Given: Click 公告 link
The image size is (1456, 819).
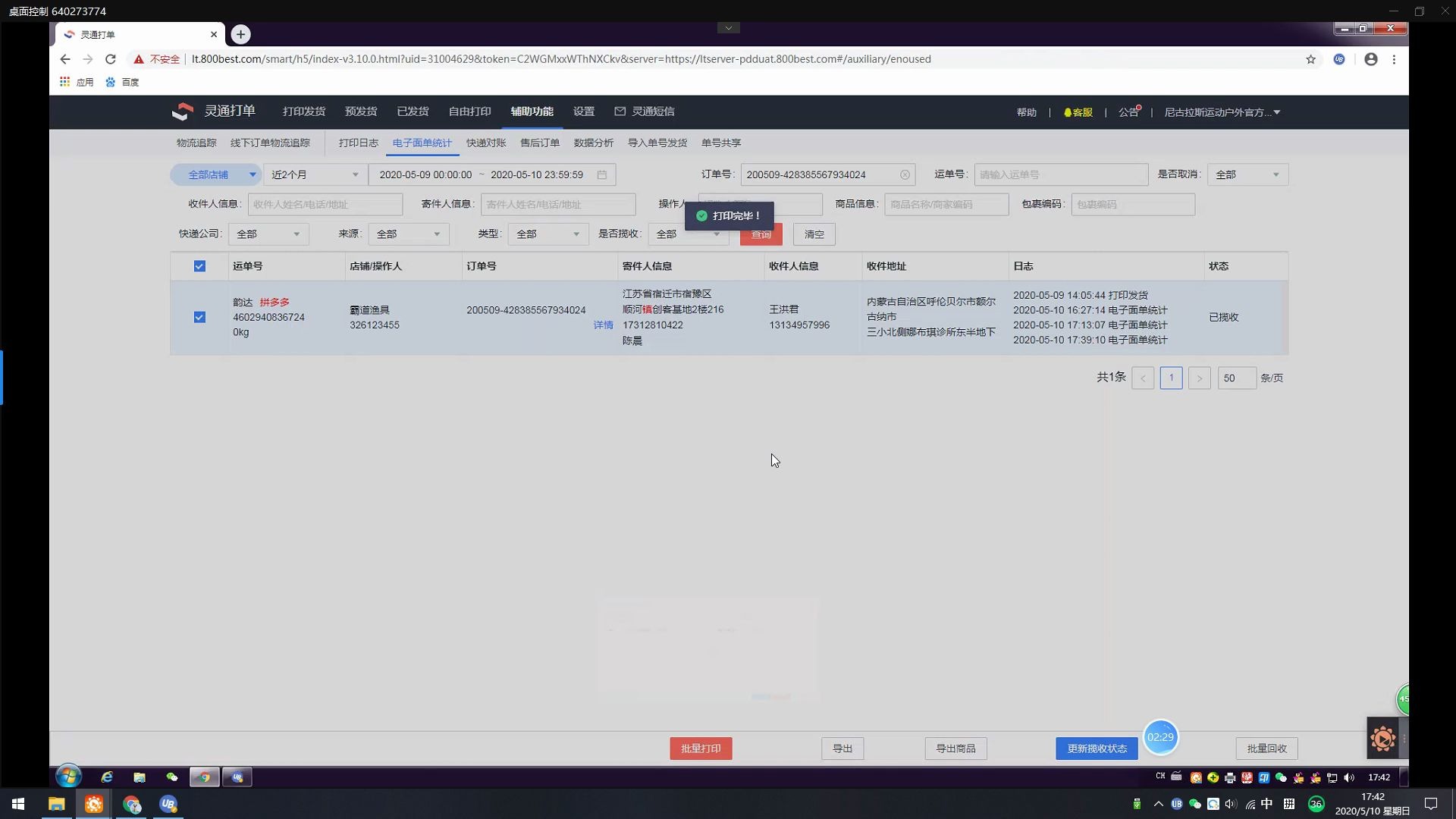Looking at the screenshot, I should [x=1128, y=112].
